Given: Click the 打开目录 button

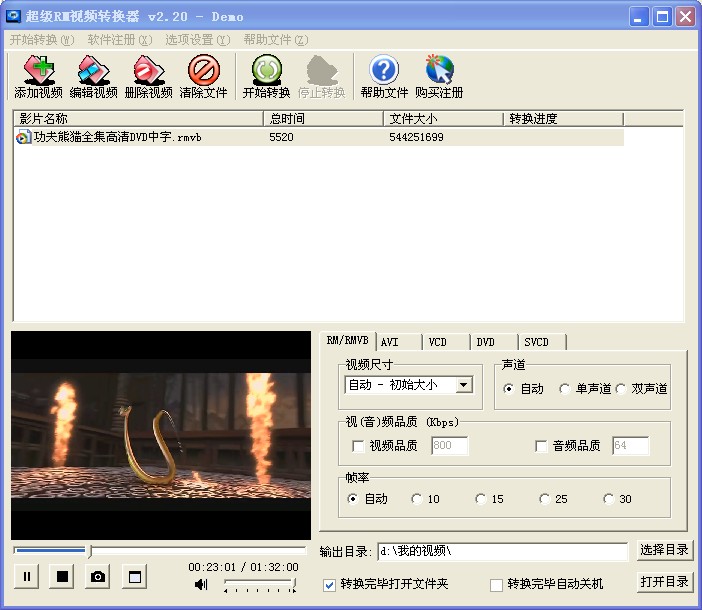Looking at the screenshot, I should [x=664, y=582].
